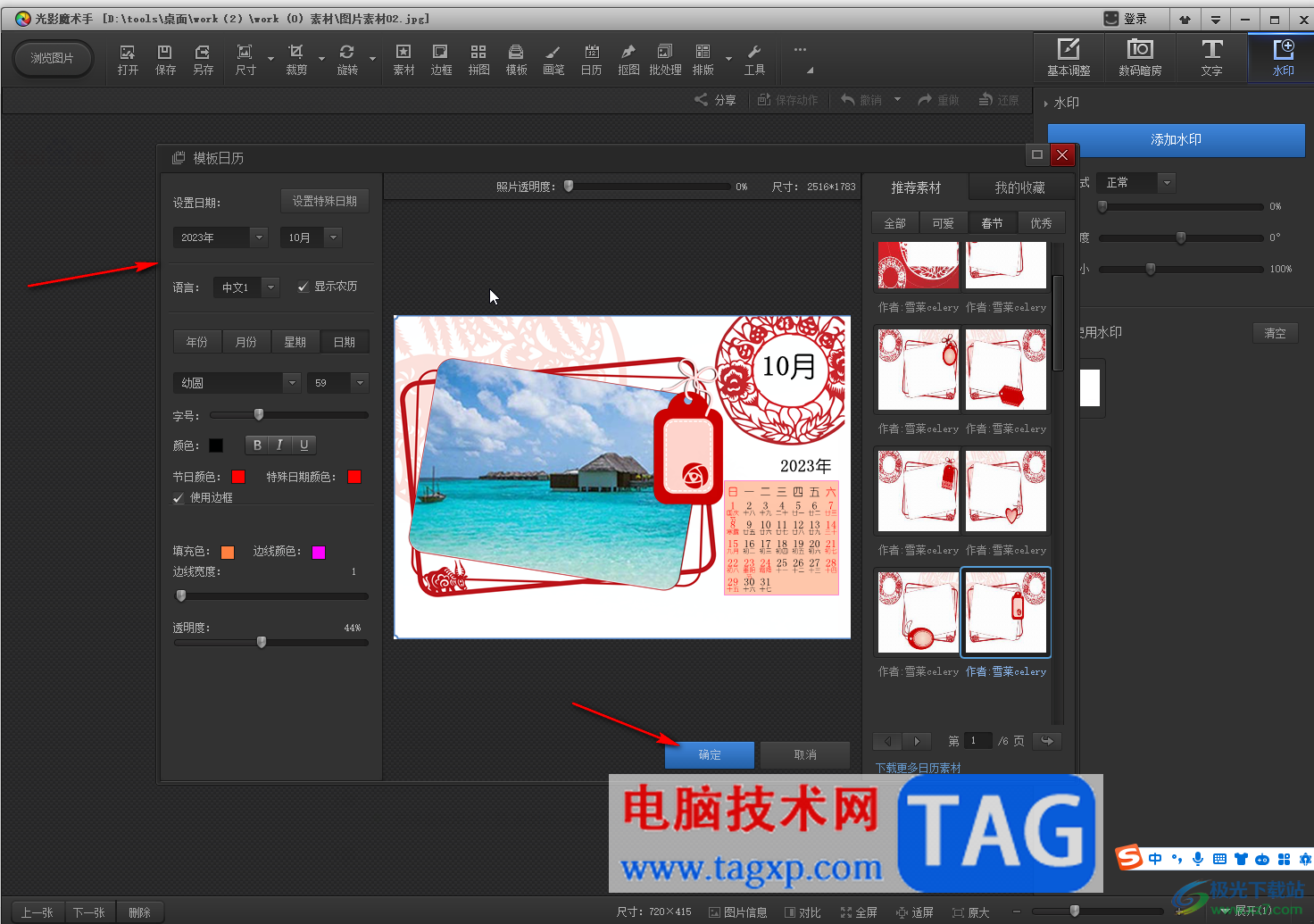Switch to the 推荐素材 tab

pos(916,187)
